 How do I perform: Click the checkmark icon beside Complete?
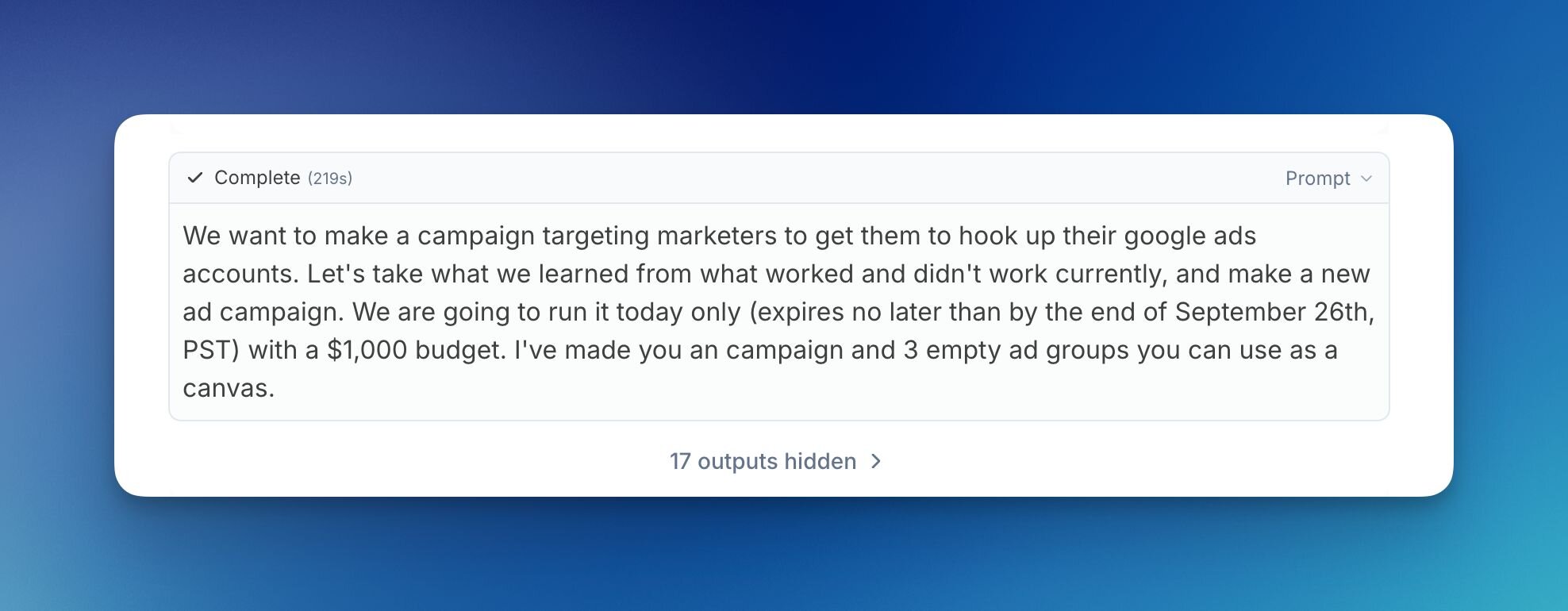[x=195, y=178]
